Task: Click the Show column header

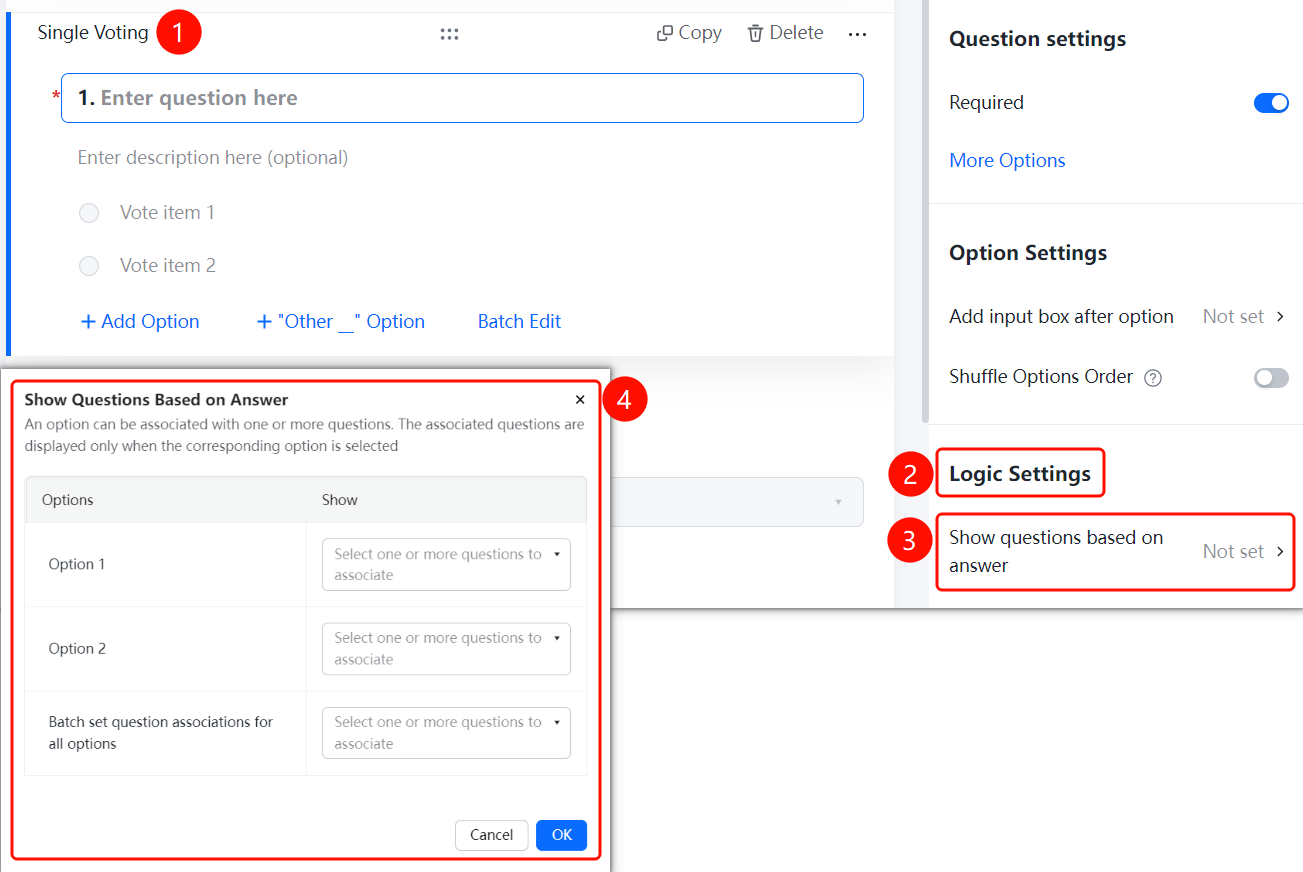Action: 446,500
